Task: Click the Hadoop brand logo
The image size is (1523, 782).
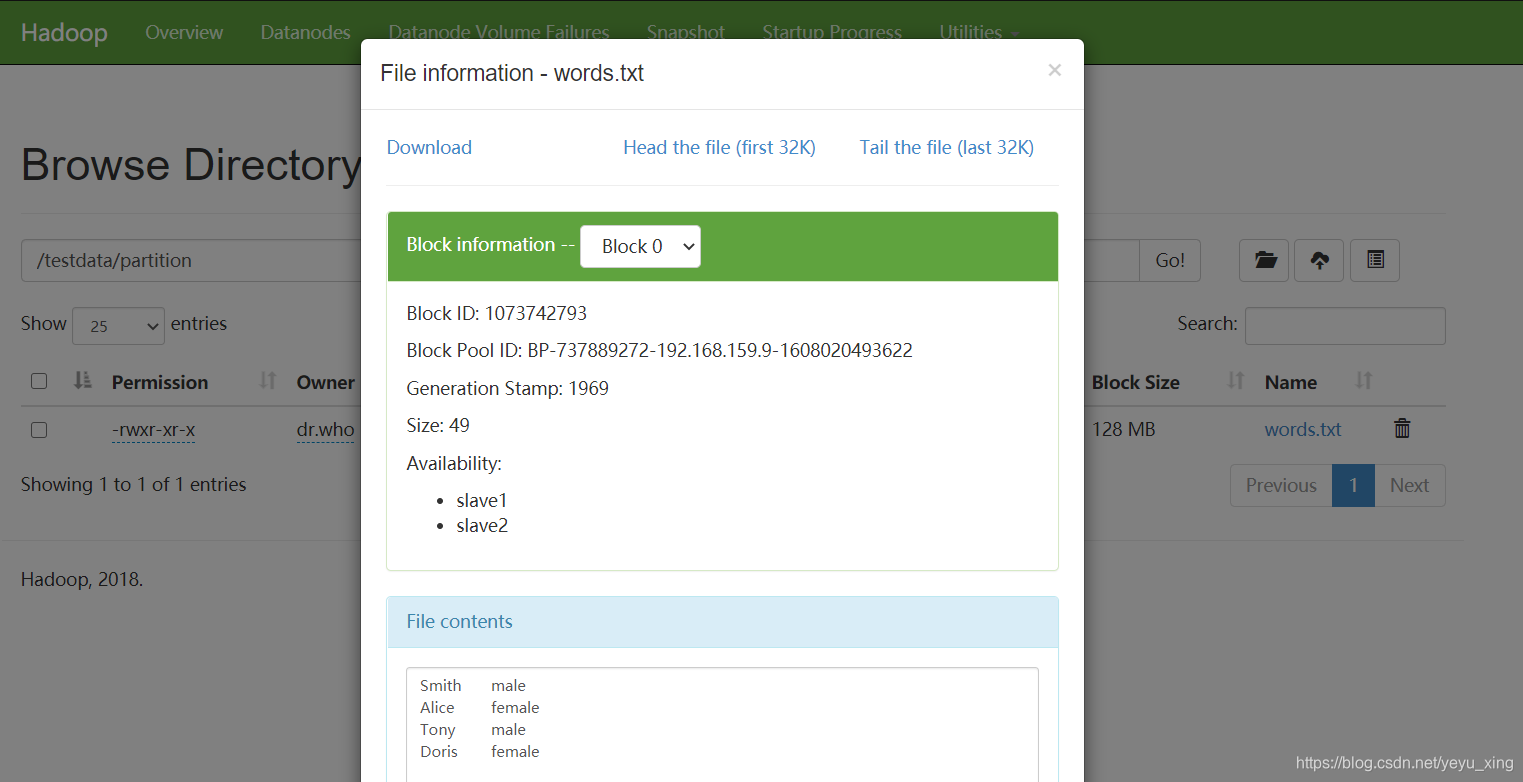Action: (x=64, y=32)
